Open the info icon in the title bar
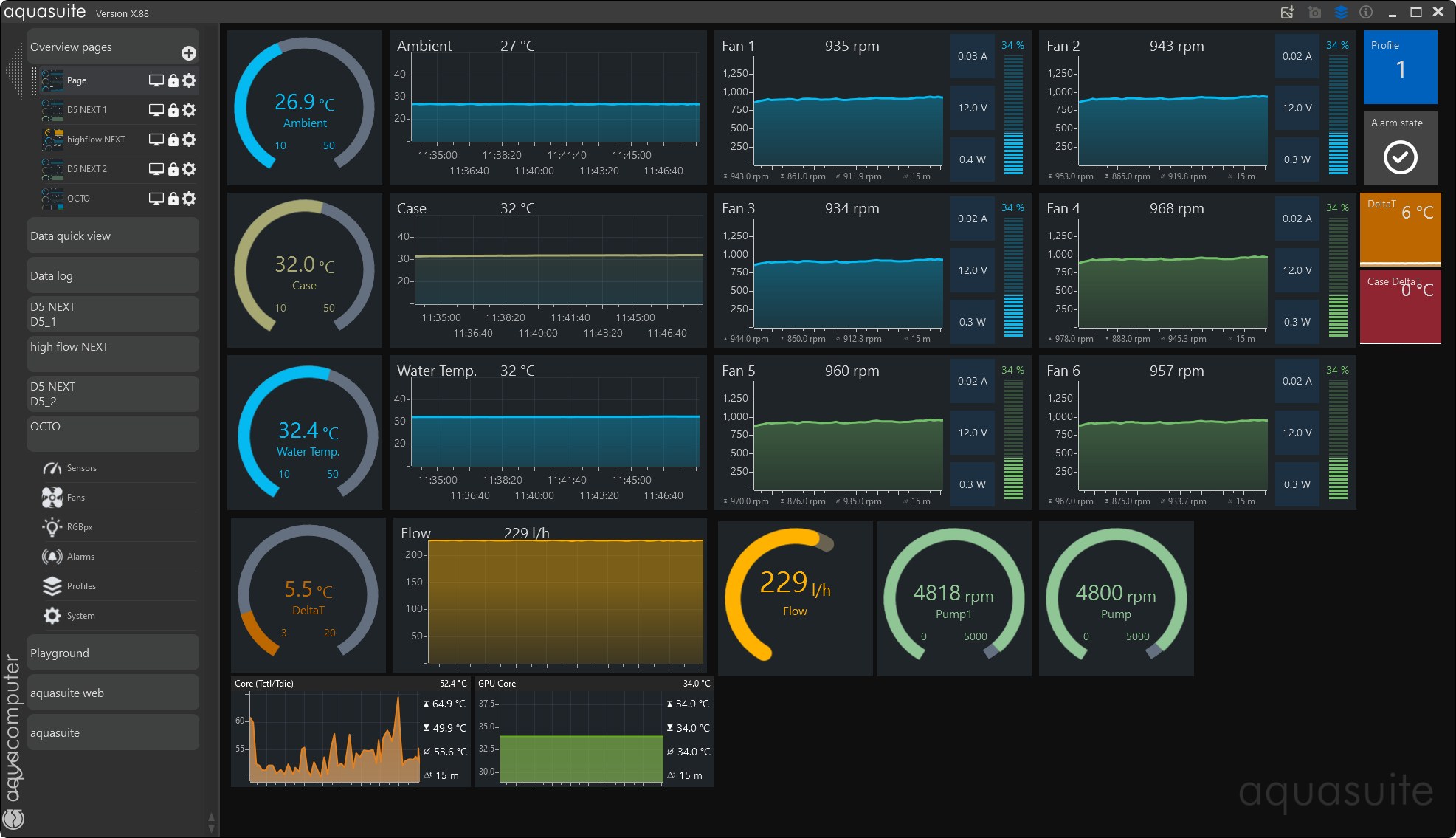Viewport: 1456px width, 838px height. pyautogui.click(x=1366, y=12)
